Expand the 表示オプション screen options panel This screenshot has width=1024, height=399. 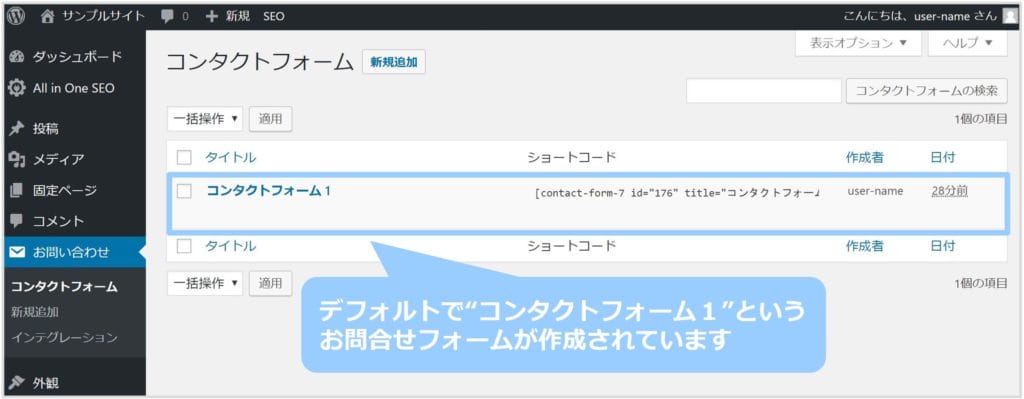click(x=858, y=43)
